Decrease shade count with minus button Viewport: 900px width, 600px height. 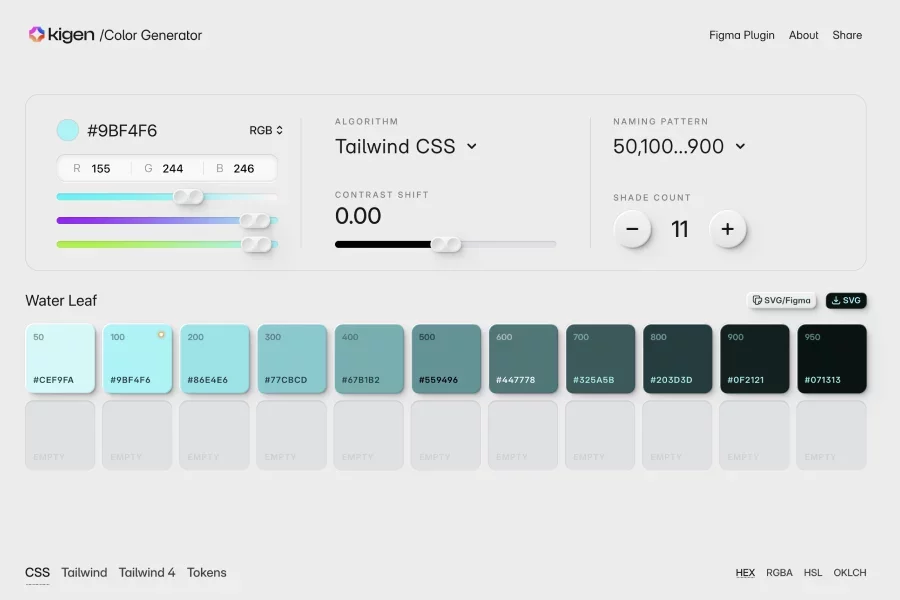tap(632, 229)
